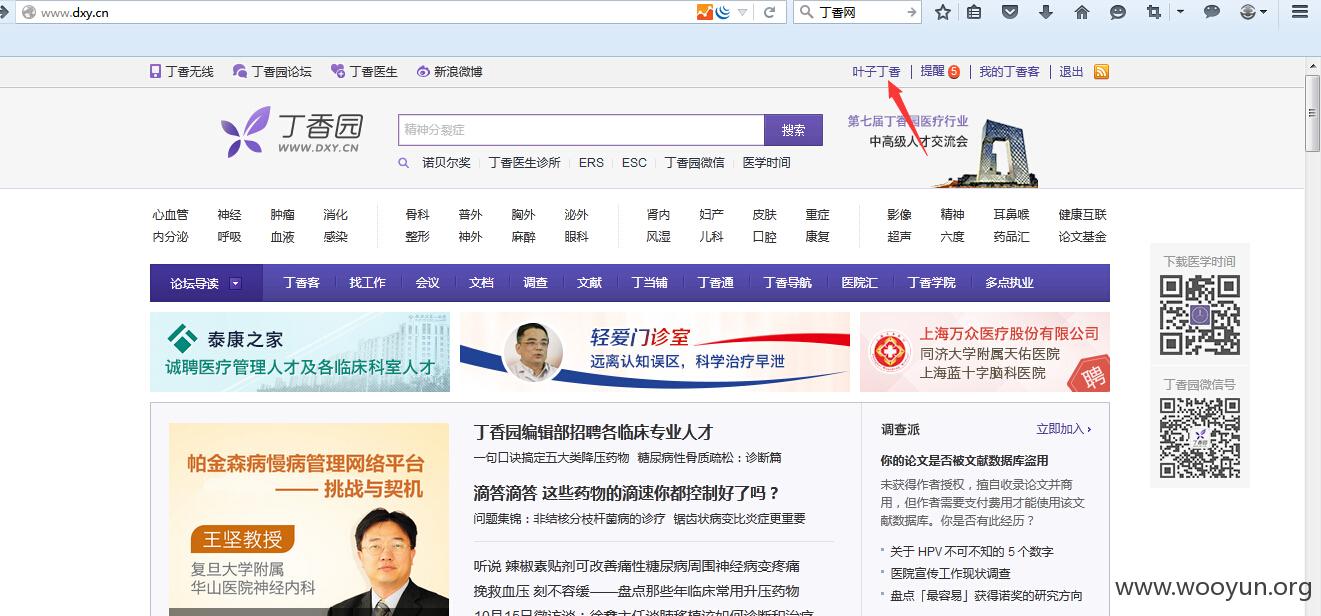
Task: Open the 丁香医生 link
Action: [x=364, y=71]
